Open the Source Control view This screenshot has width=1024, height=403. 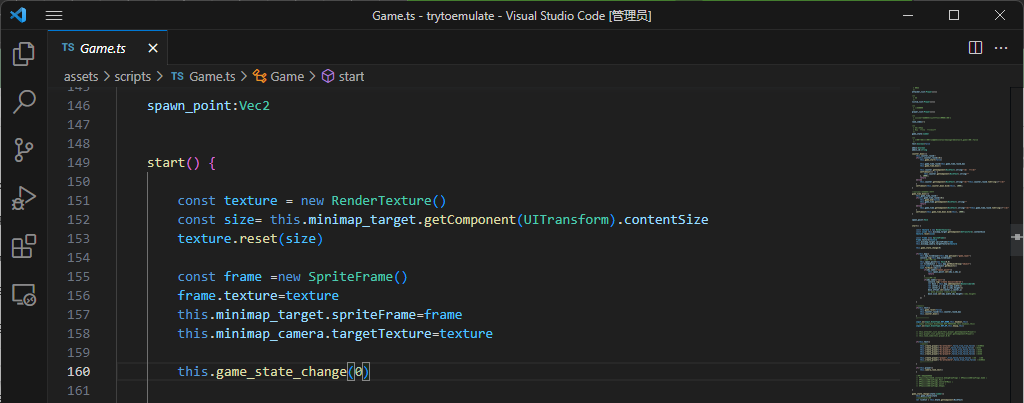pyautogui.click(x=24, y=150)
